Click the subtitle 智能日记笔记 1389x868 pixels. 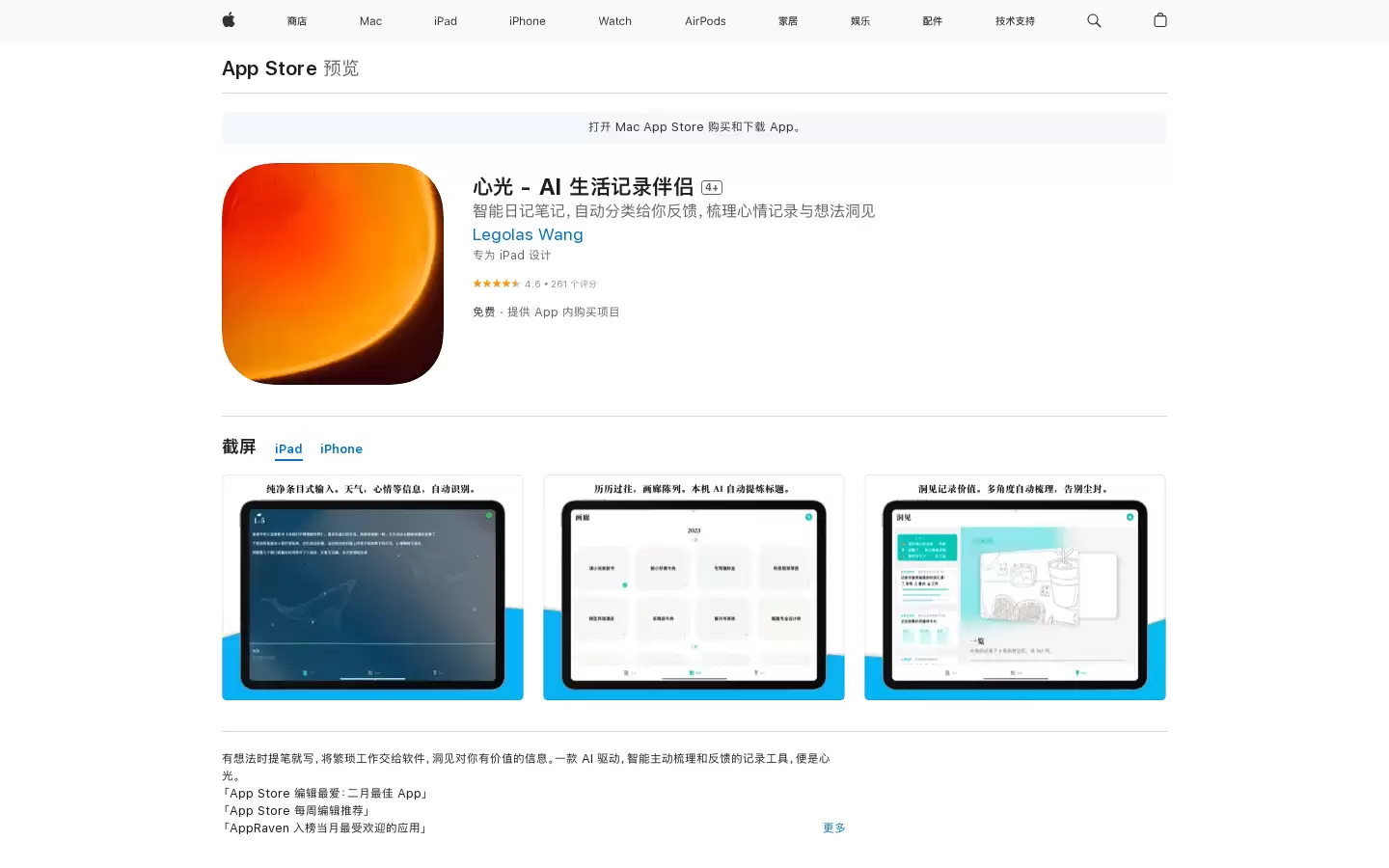click(673, 211)
